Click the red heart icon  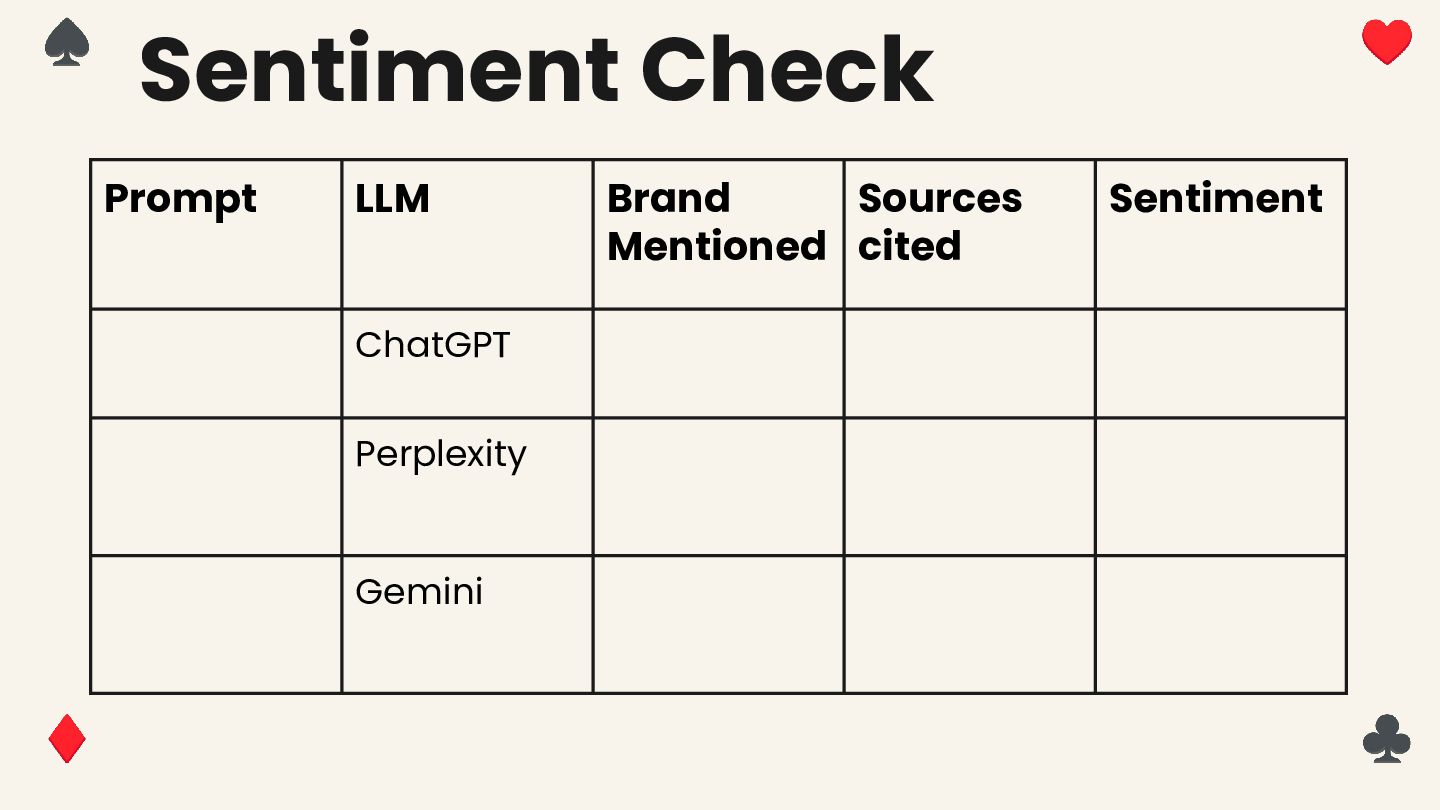(1387, 43)
